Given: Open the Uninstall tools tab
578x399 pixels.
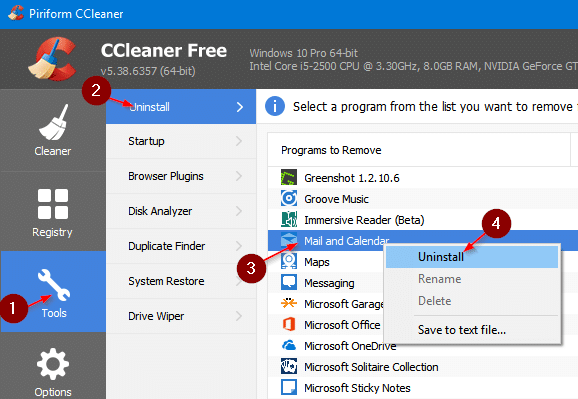Looking at the screenshot, I should 181,107.
